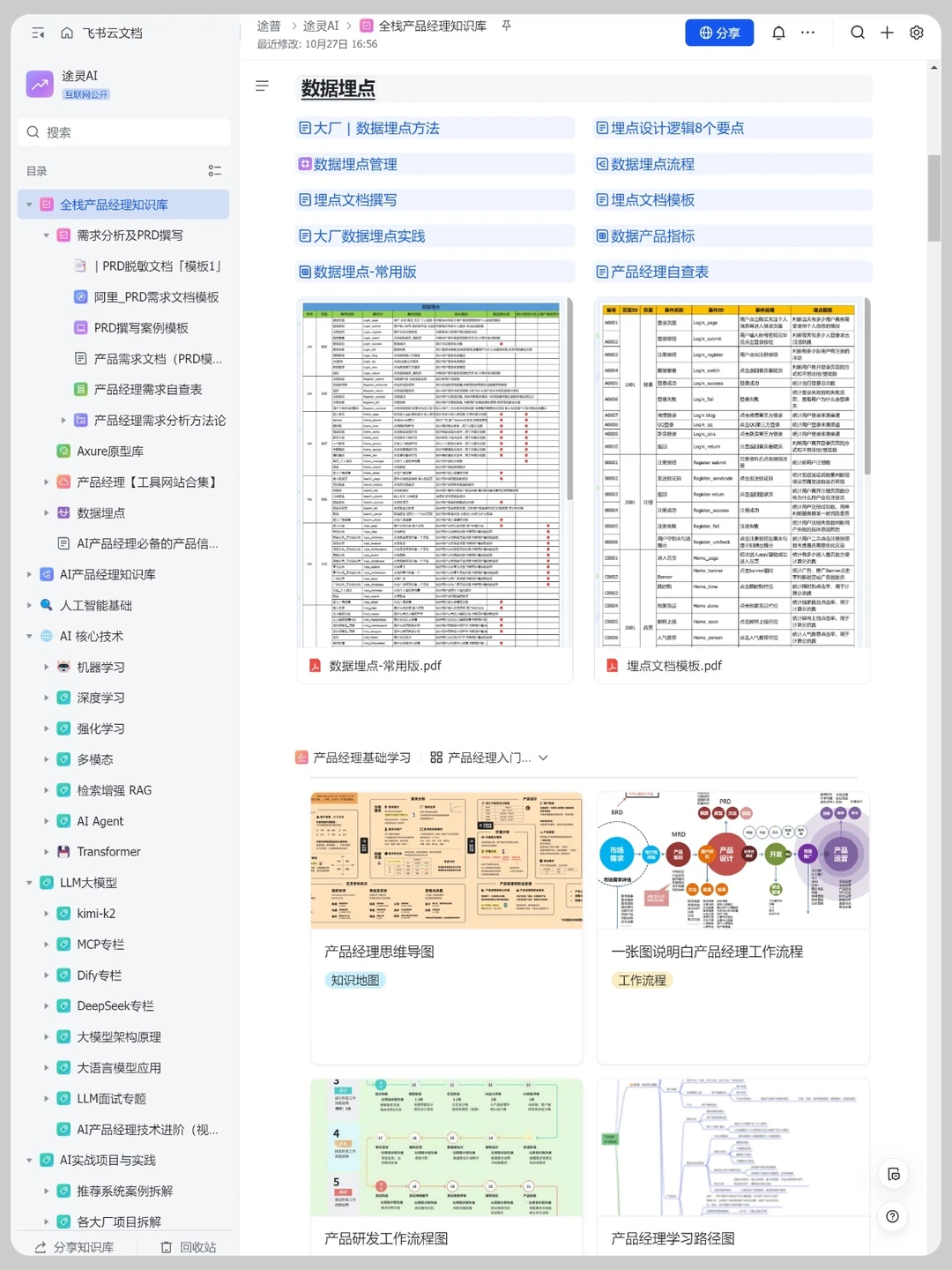
Task: Go to 途普 breadcrumb
Action: coord(269,26)
